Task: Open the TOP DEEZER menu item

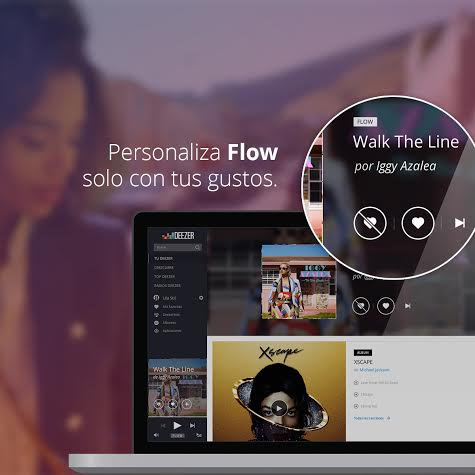Action: click(x=164, y=276)
